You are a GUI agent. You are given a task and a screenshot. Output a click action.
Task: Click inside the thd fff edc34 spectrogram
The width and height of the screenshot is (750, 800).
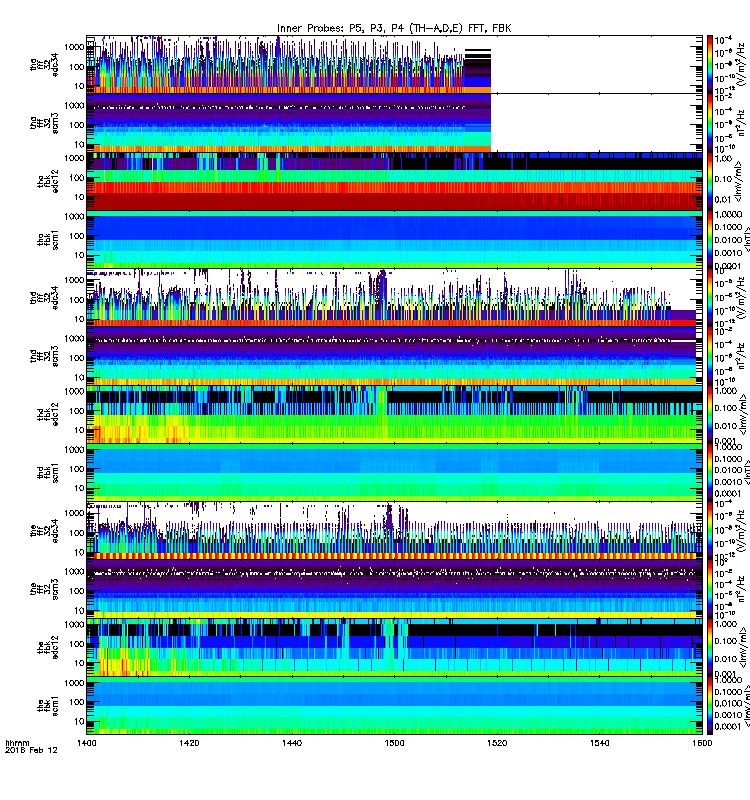[x=394, y=297]
